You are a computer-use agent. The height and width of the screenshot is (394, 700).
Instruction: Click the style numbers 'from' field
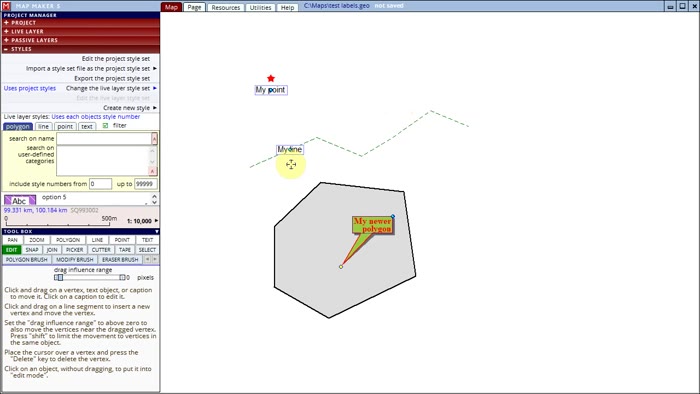click(100, 184)
